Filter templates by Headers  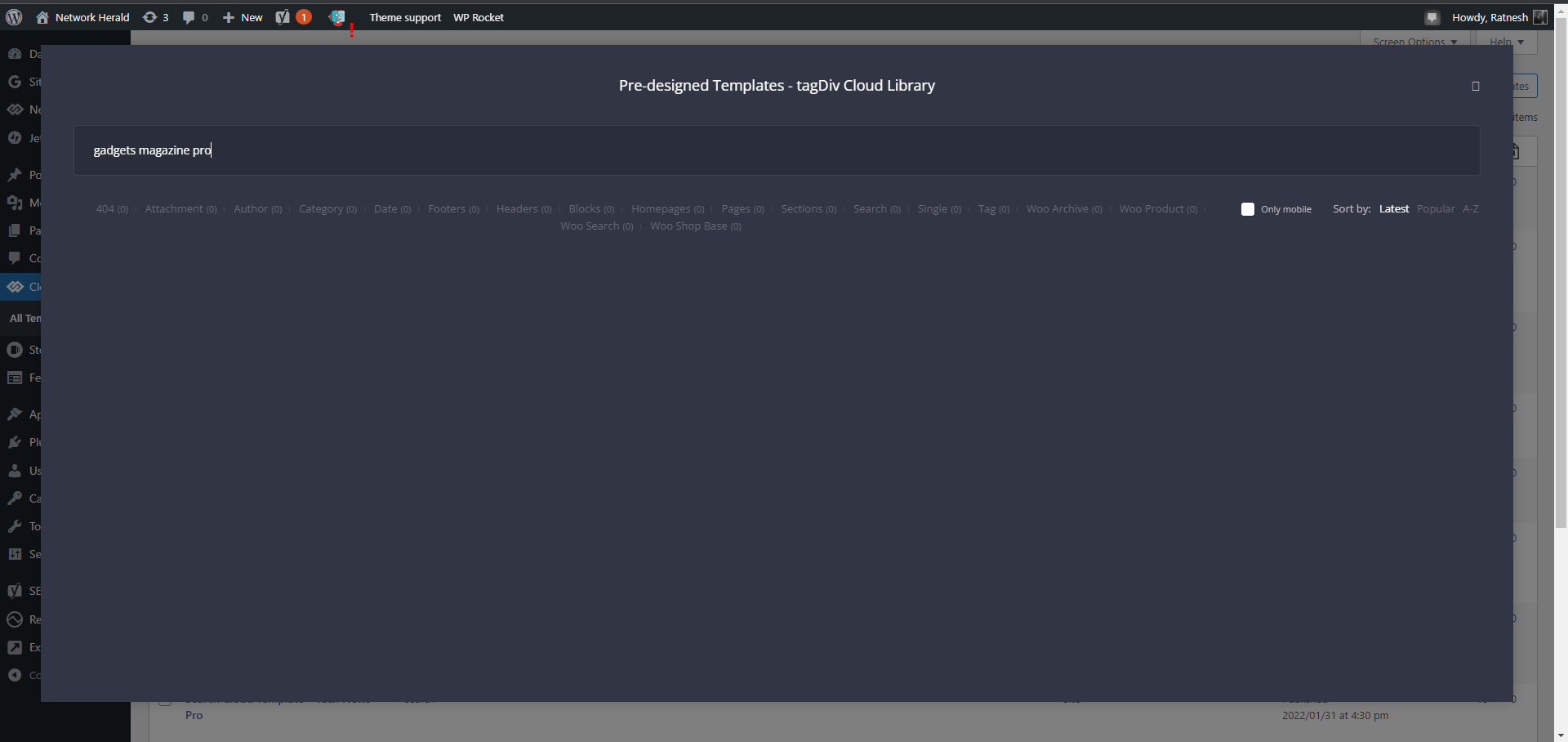pyautogui.click(x=524, y=209)
